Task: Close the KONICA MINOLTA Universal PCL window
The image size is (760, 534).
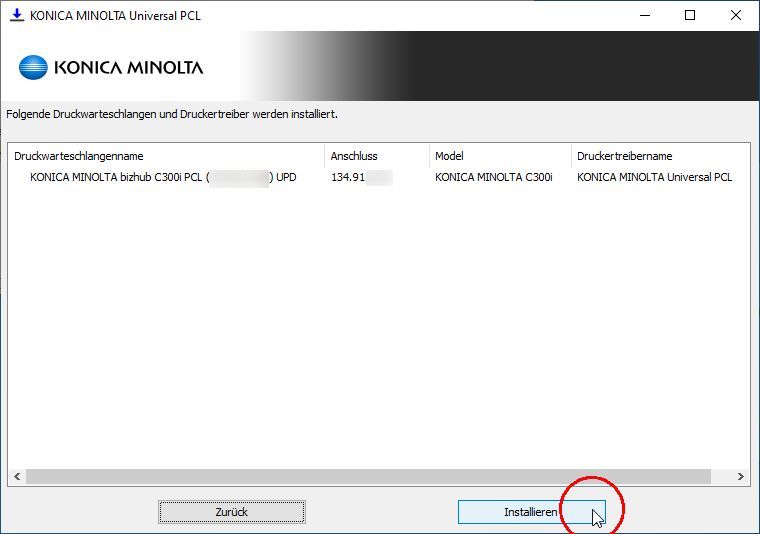Action: coord(736,15)
